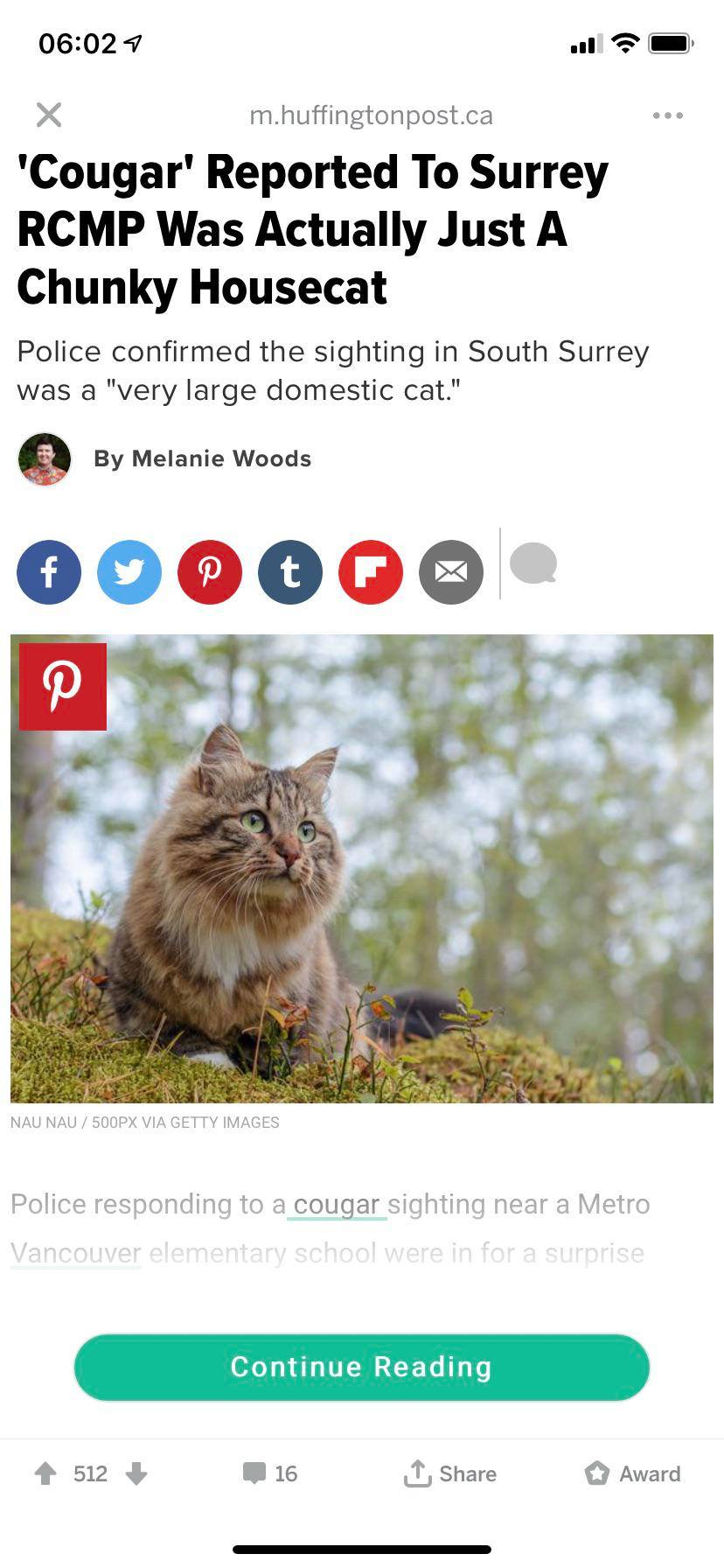This screenshot has width=724, height=1568.
Task: Give an Award to the post
Action: coord(632,1473)
